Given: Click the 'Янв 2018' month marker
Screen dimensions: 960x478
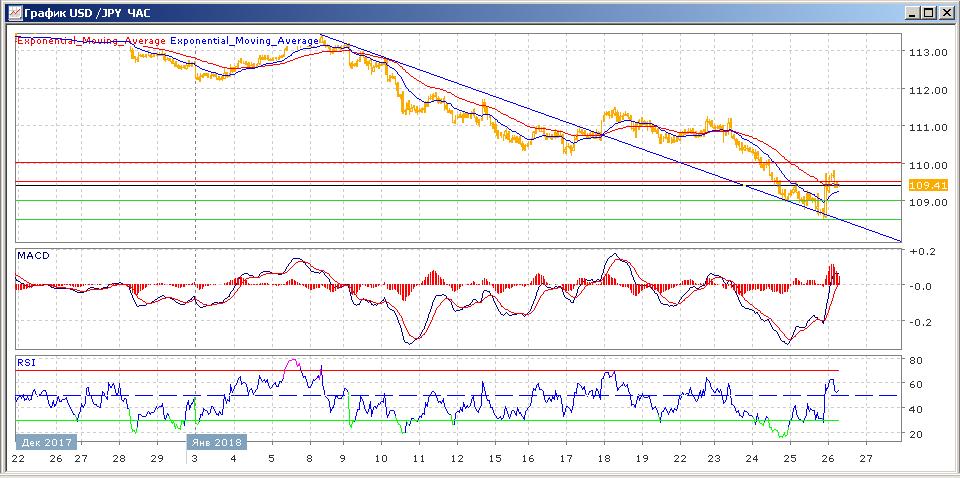Looking at the screenshot, I should [x=215, y=441].
